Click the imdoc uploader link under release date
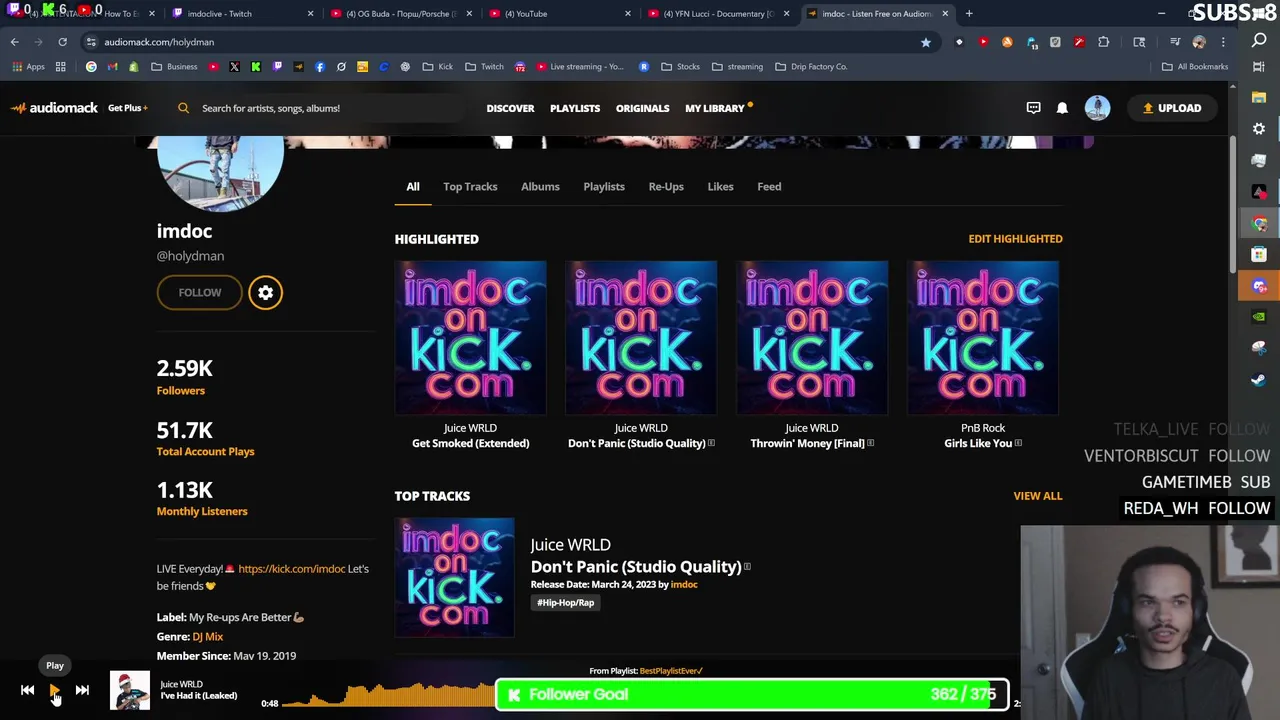This screenshot has width=1280, height=720. click(684, 584)
